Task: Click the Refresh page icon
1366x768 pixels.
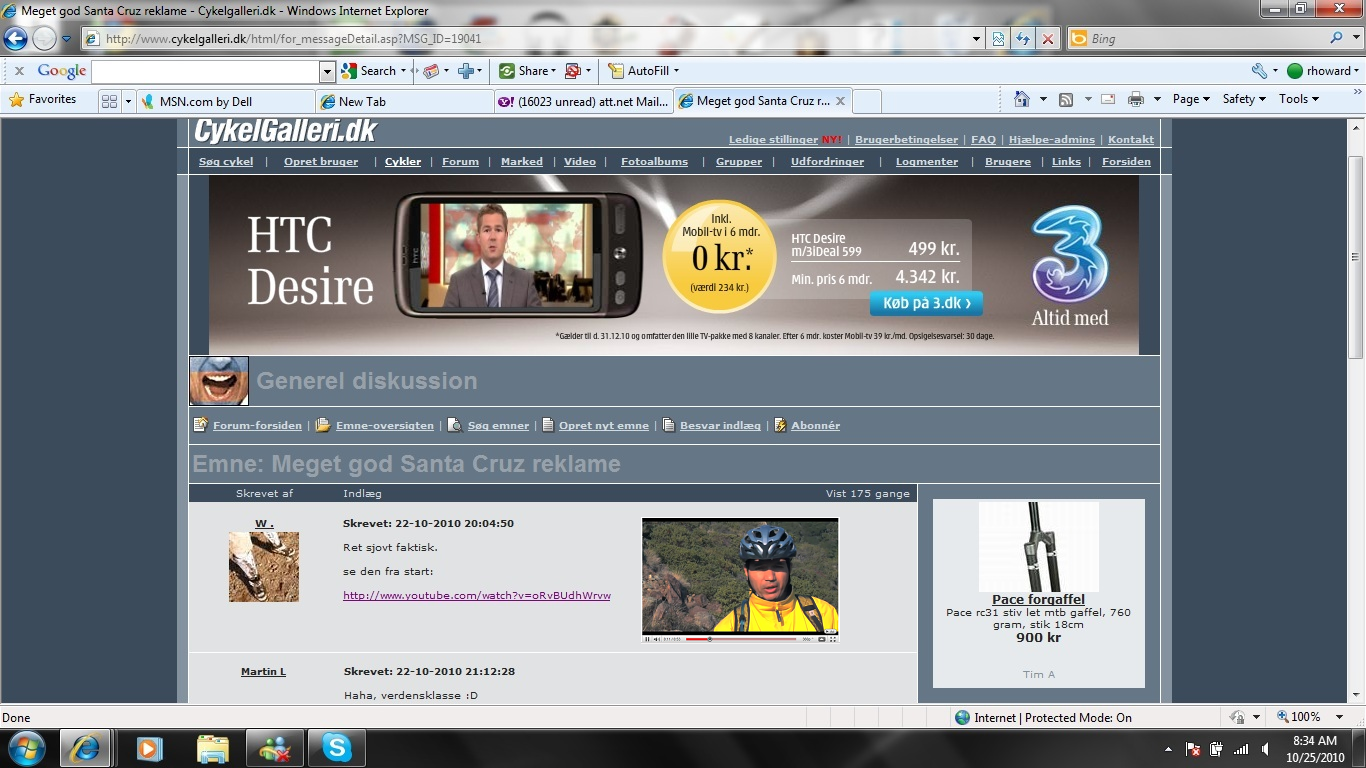Action: 1022,39
